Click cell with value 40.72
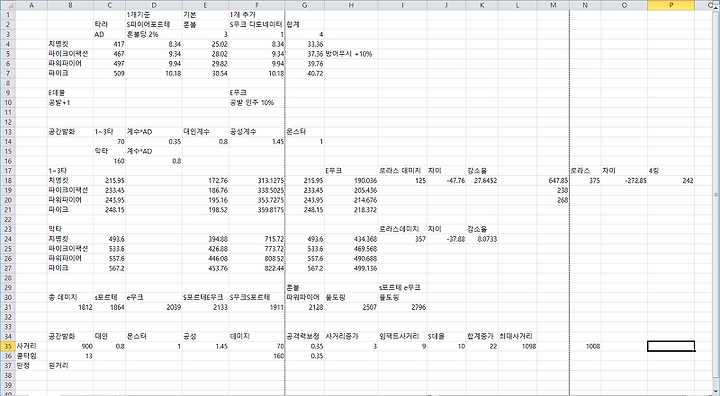The height and width of the screenshot is (396, 720). 304,74
